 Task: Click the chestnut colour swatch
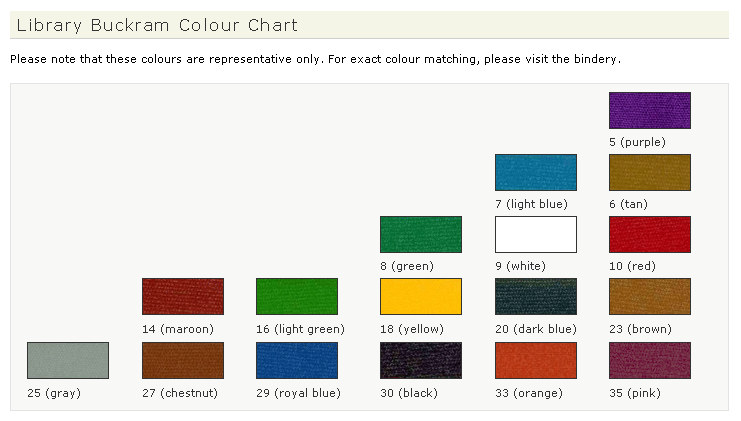tap(182, 360)
